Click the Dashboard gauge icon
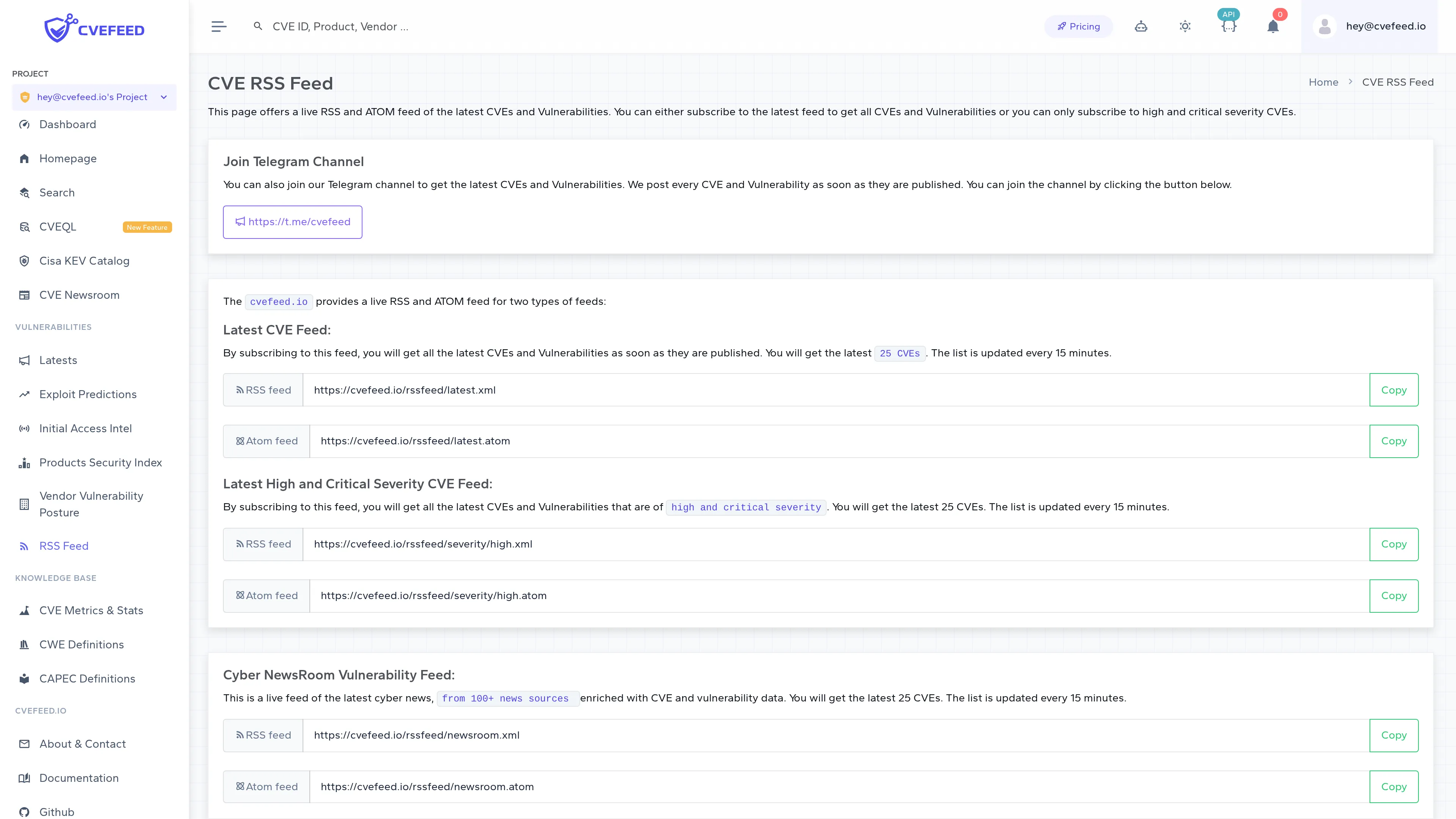1456x819 pixels. coord(24,125)
